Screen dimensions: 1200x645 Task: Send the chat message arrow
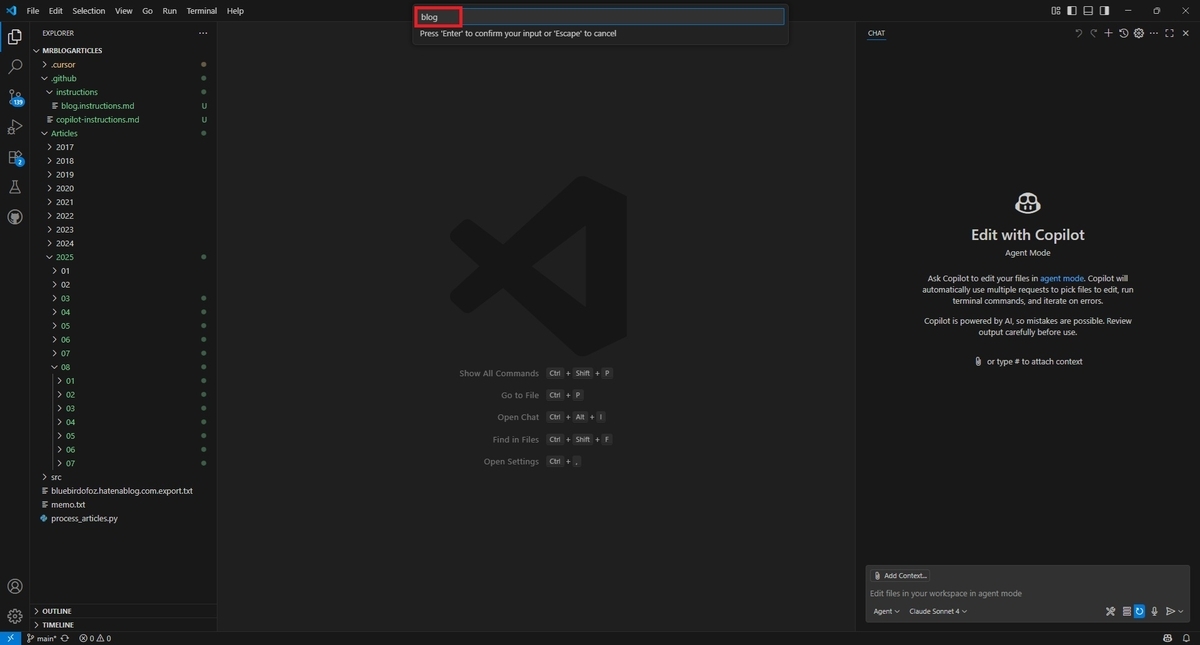point(1170,611)
